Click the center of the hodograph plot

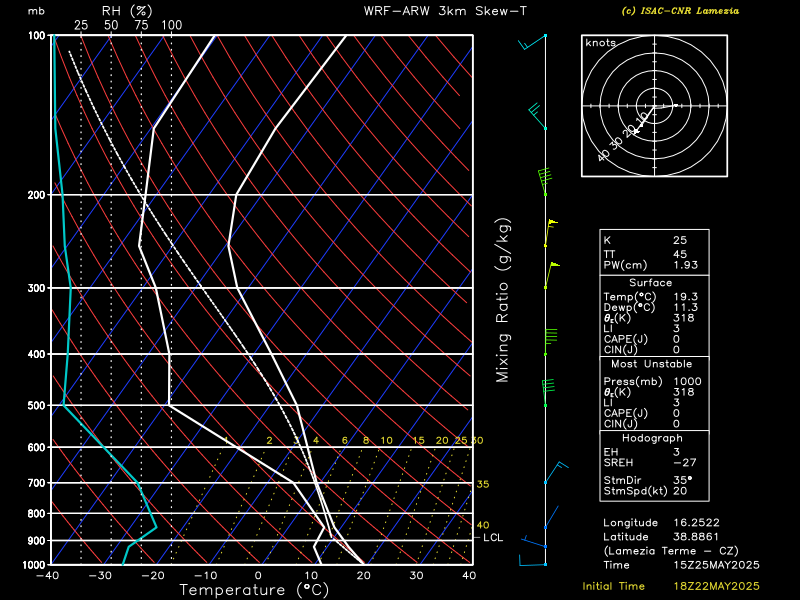655,106
